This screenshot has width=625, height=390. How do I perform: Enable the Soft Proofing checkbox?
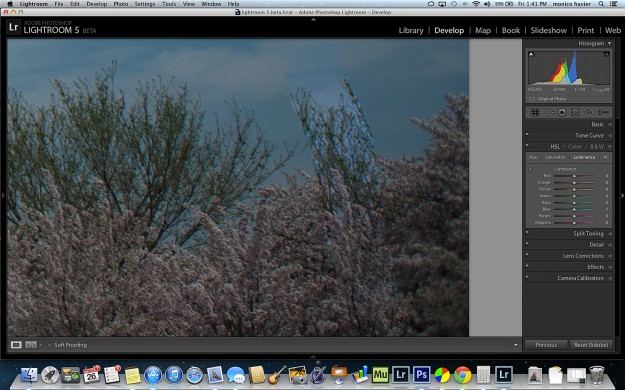50,345
